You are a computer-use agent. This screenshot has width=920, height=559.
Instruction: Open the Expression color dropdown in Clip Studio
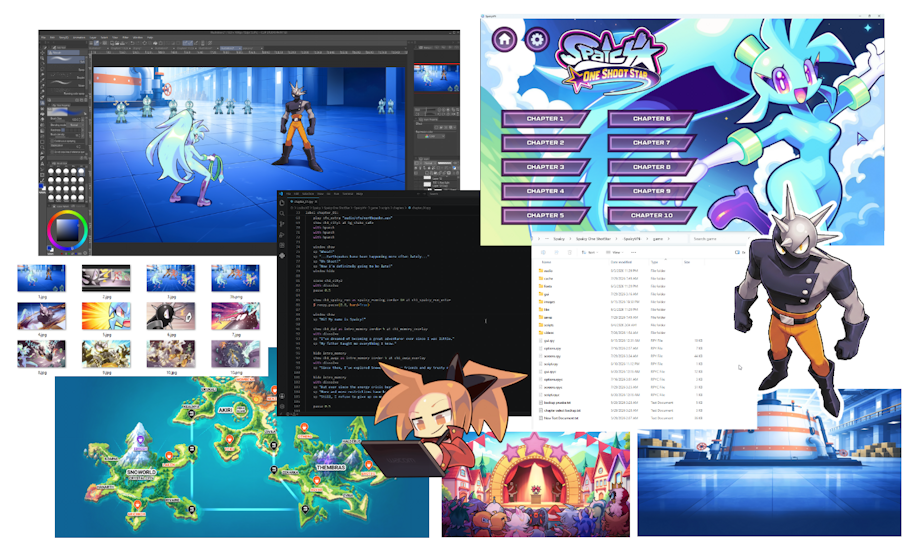click(431, 136)
